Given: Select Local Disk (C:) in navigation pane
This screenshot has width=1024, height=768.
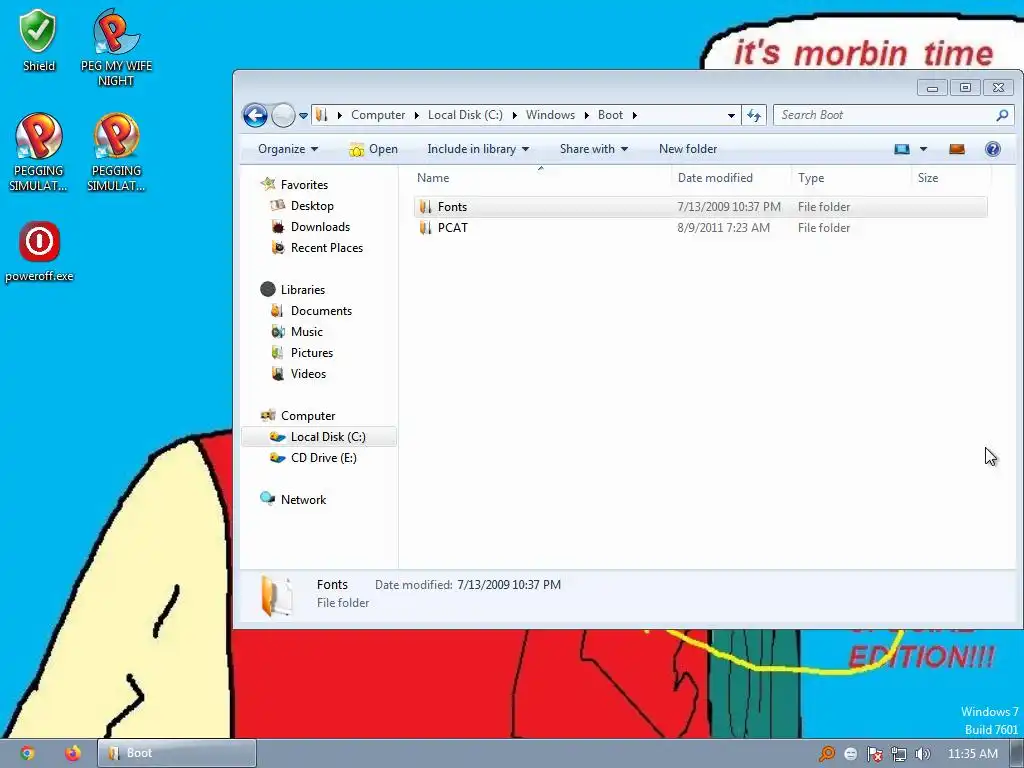Looking at the screenshot, I should pyautogui.click(x=319, y=437).
